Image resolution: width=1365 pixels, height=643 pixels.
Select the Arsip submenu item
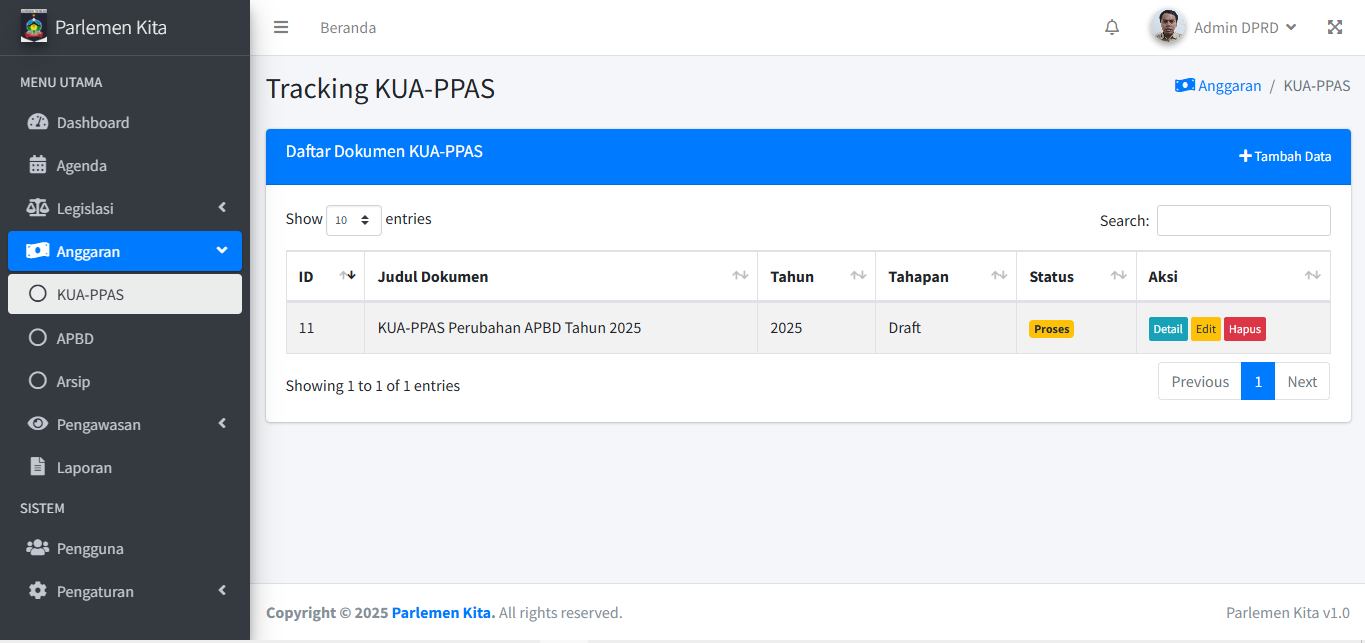pos(73,382)
